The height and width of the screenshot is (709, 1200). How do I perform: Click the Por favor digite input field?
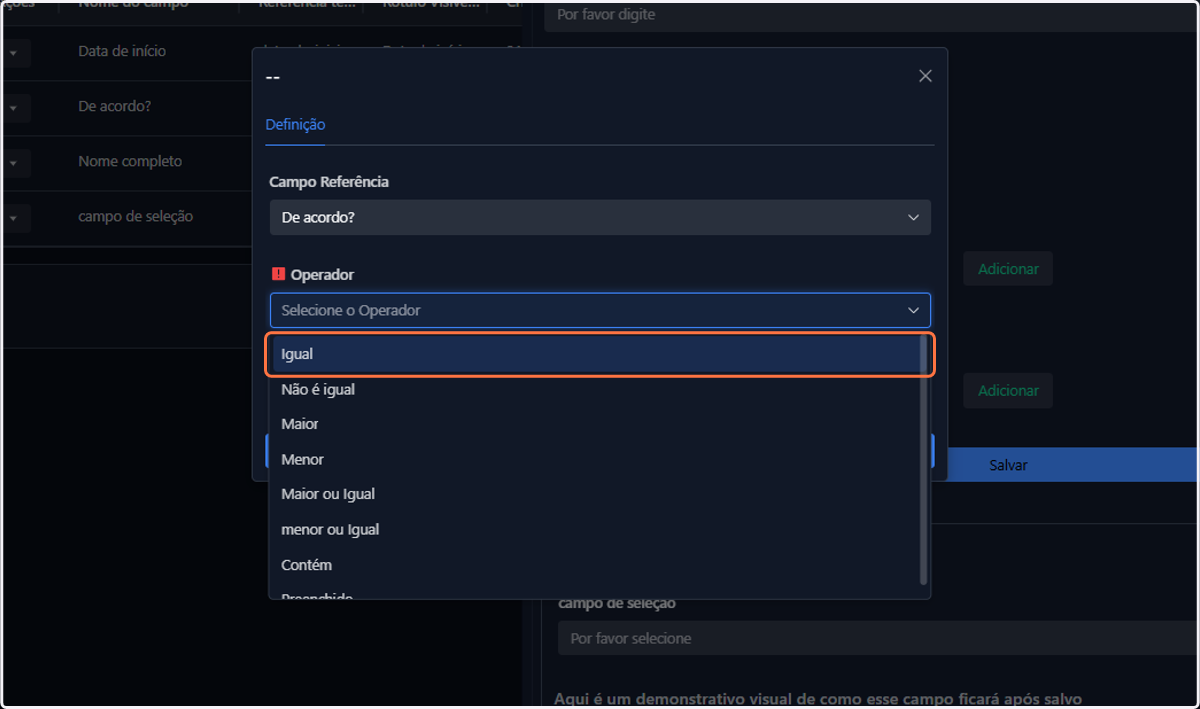pyautogui.click(x=872, y=15)
